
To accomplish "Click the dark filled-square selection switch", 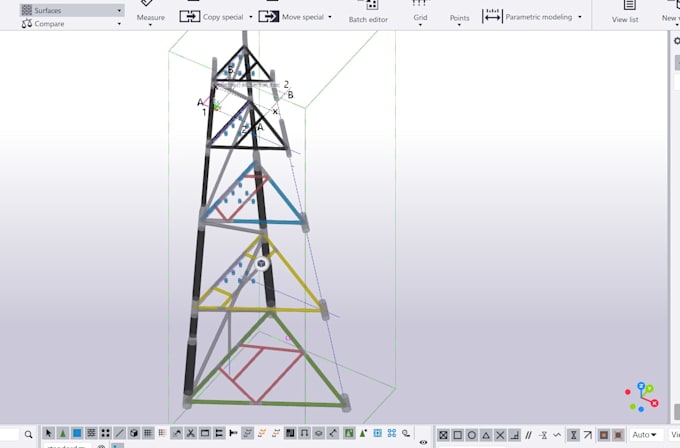I will pos(290,433).
